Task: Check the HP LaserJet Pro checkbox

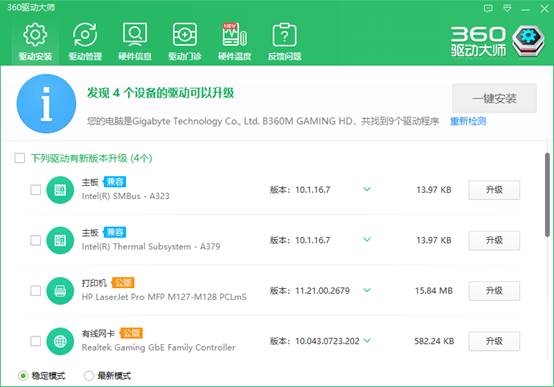Action: coord(36,291)
